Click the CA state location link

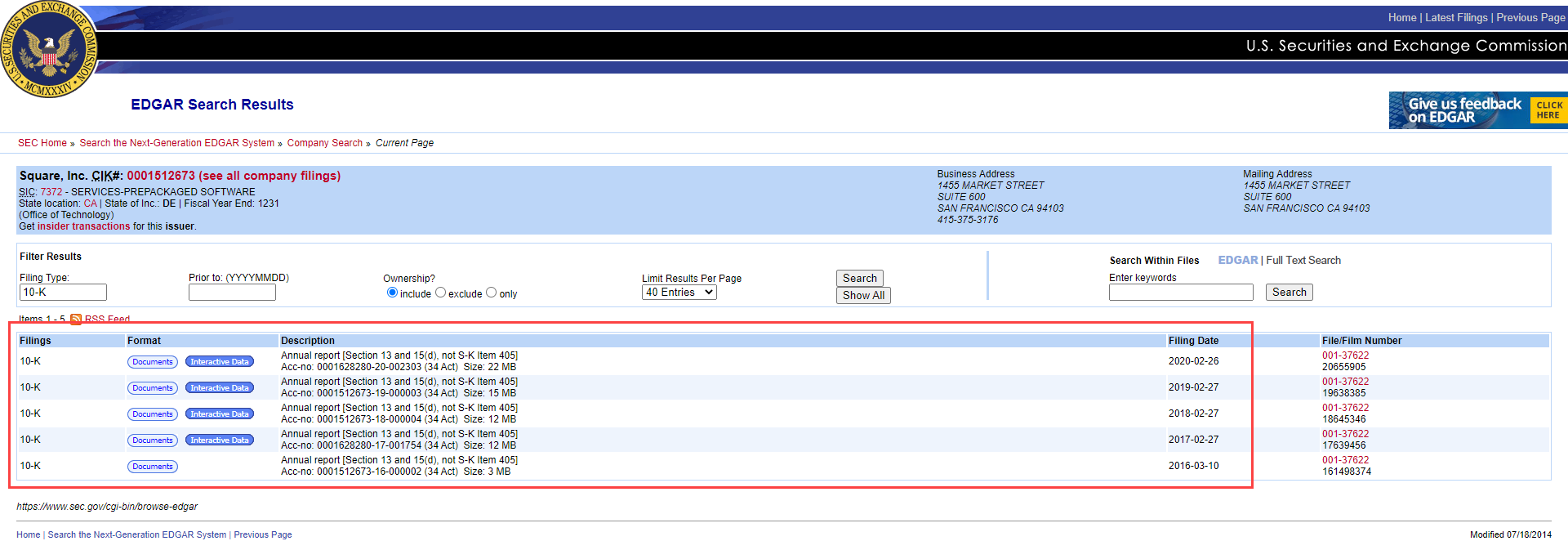(90, 203)
